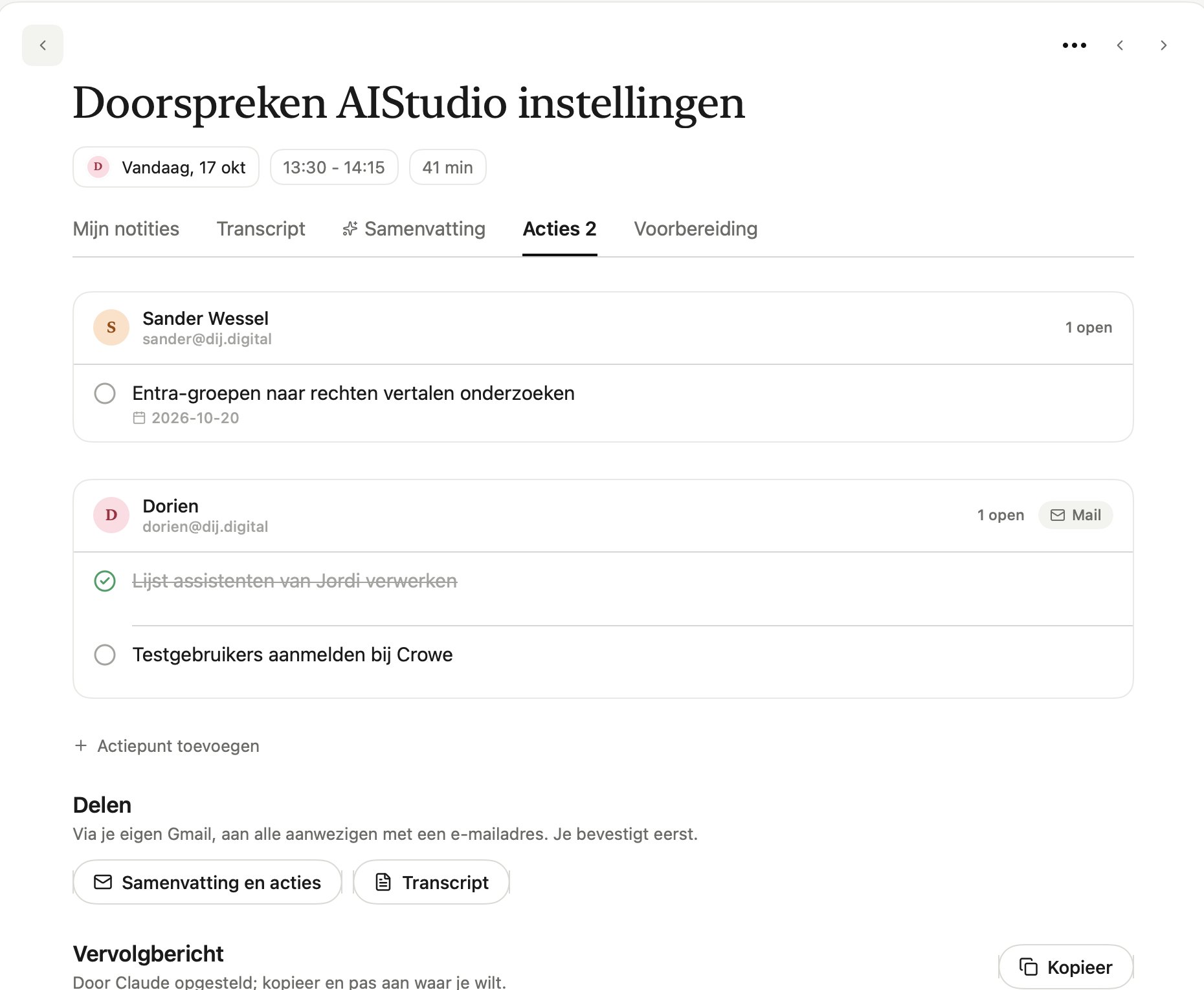Open the Voorbereiding tab
1204x990 pixels.
(696, 229)
